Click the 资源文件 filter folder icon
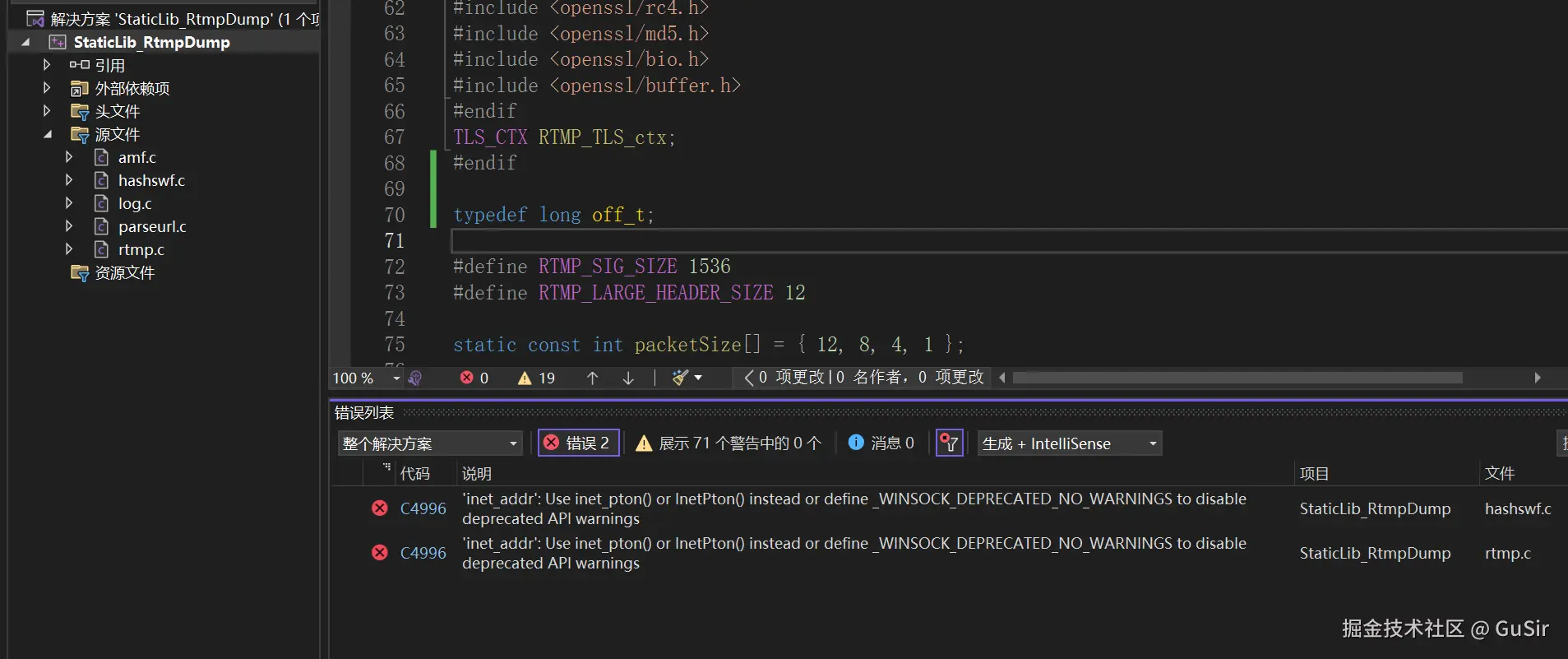Image resolution: width=1568 pixels, height=659 pixels. pos(80,272)
